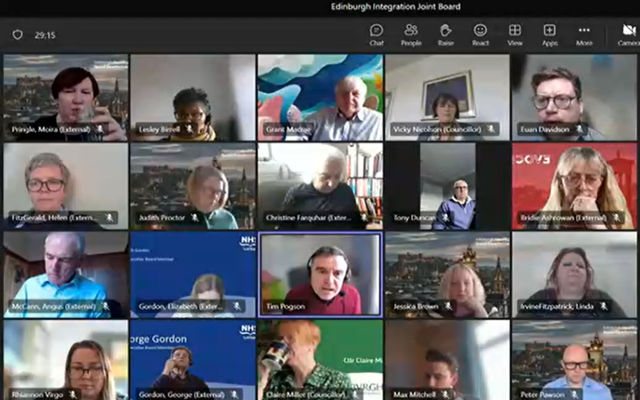The height and width of the screenshot is (400, 640).
Task: Select Claire Miller (Councillor) video tile
Action: (x=320, y=360)
